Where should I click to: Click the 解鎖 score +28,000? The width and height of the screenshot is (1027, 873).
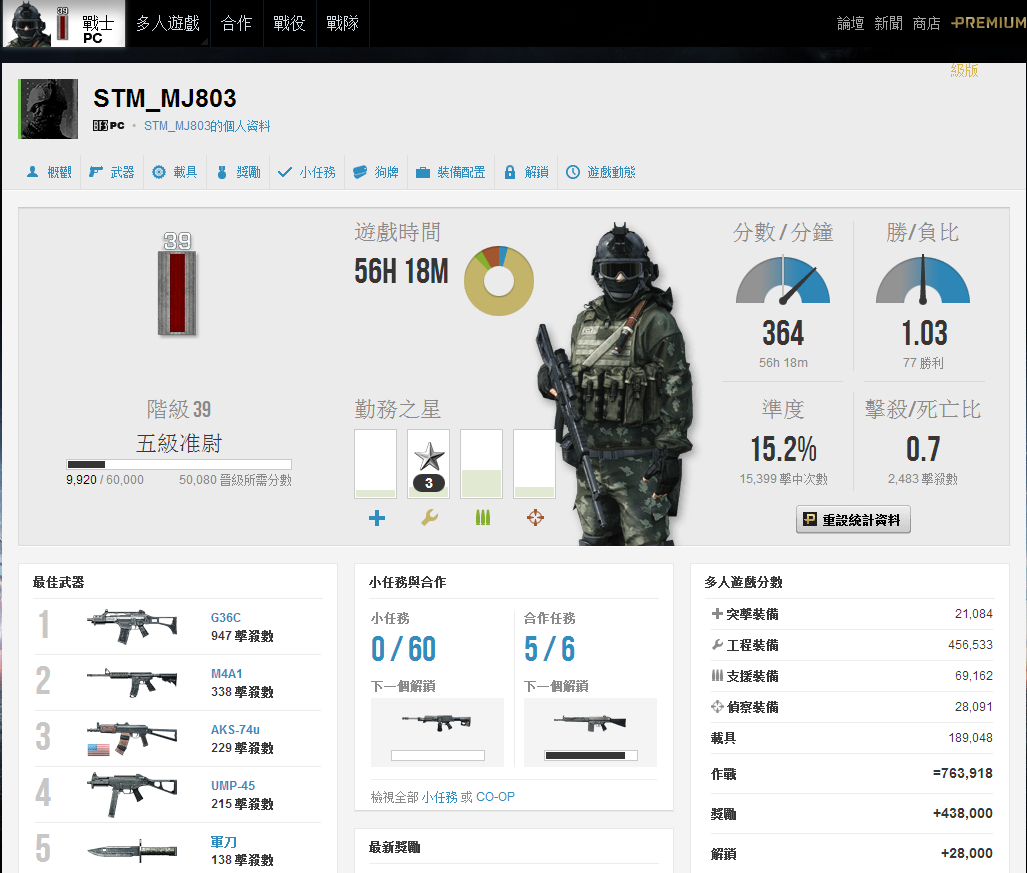pos(967,853)
